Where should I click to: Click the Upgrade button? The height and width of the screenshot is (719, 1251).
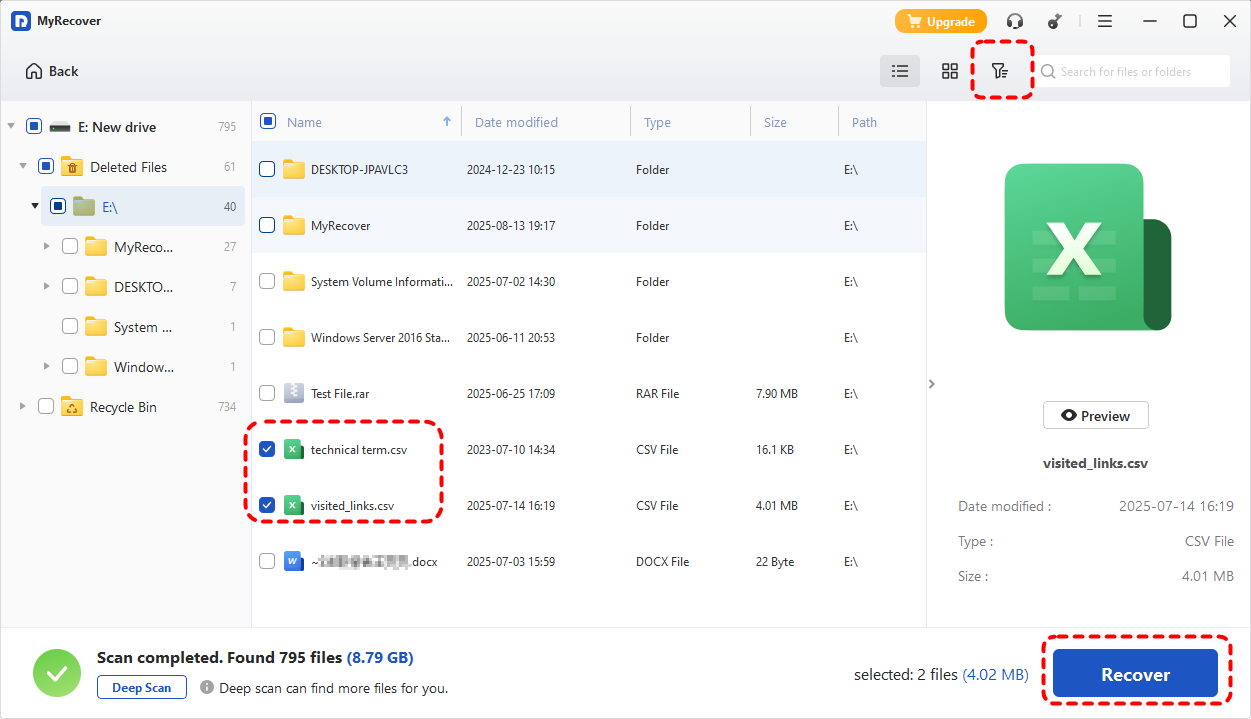coord(940,21)
